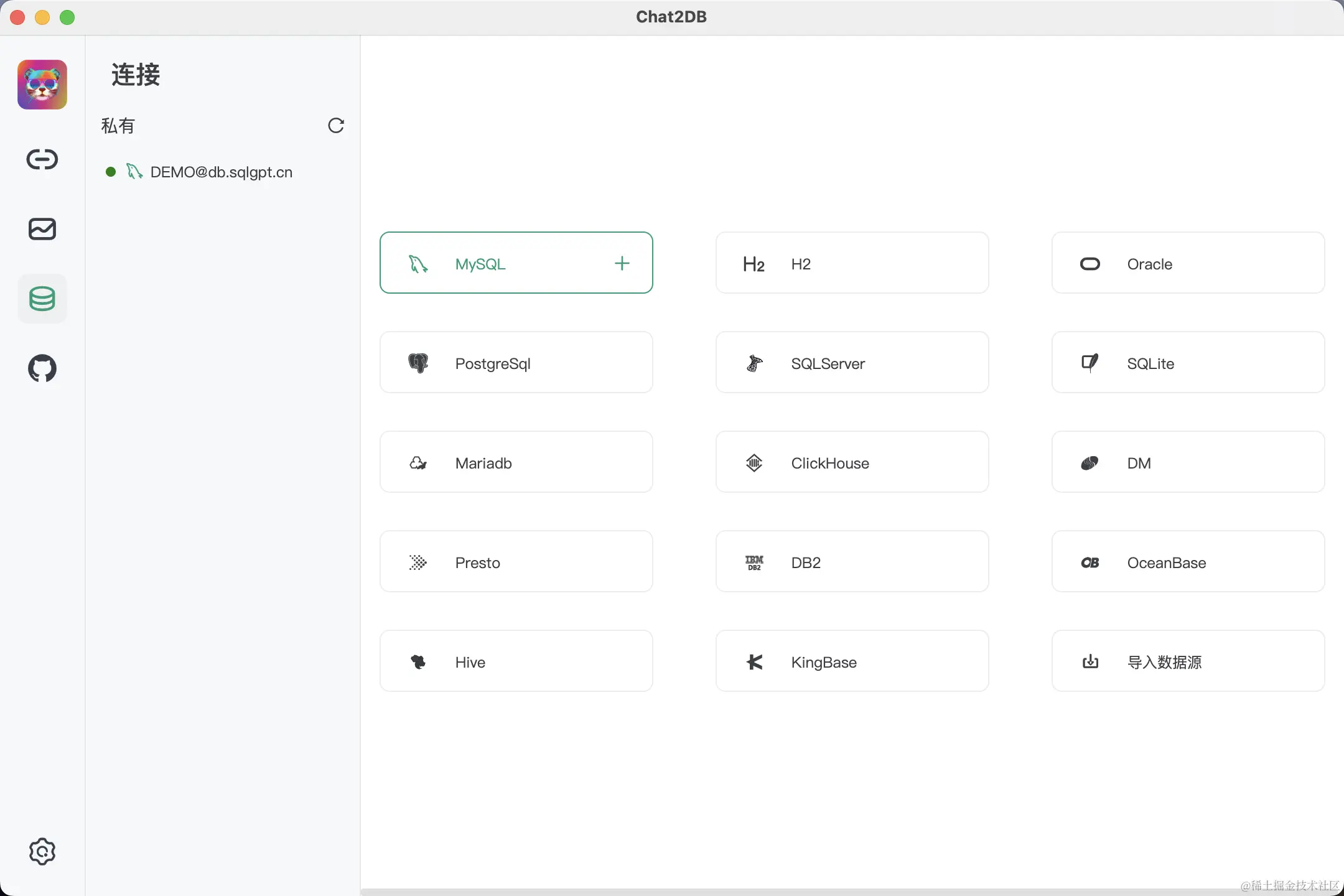The image size is (1344, 896).
Task: Click the ClickHouse logo icon
Action: pos(754,463)
